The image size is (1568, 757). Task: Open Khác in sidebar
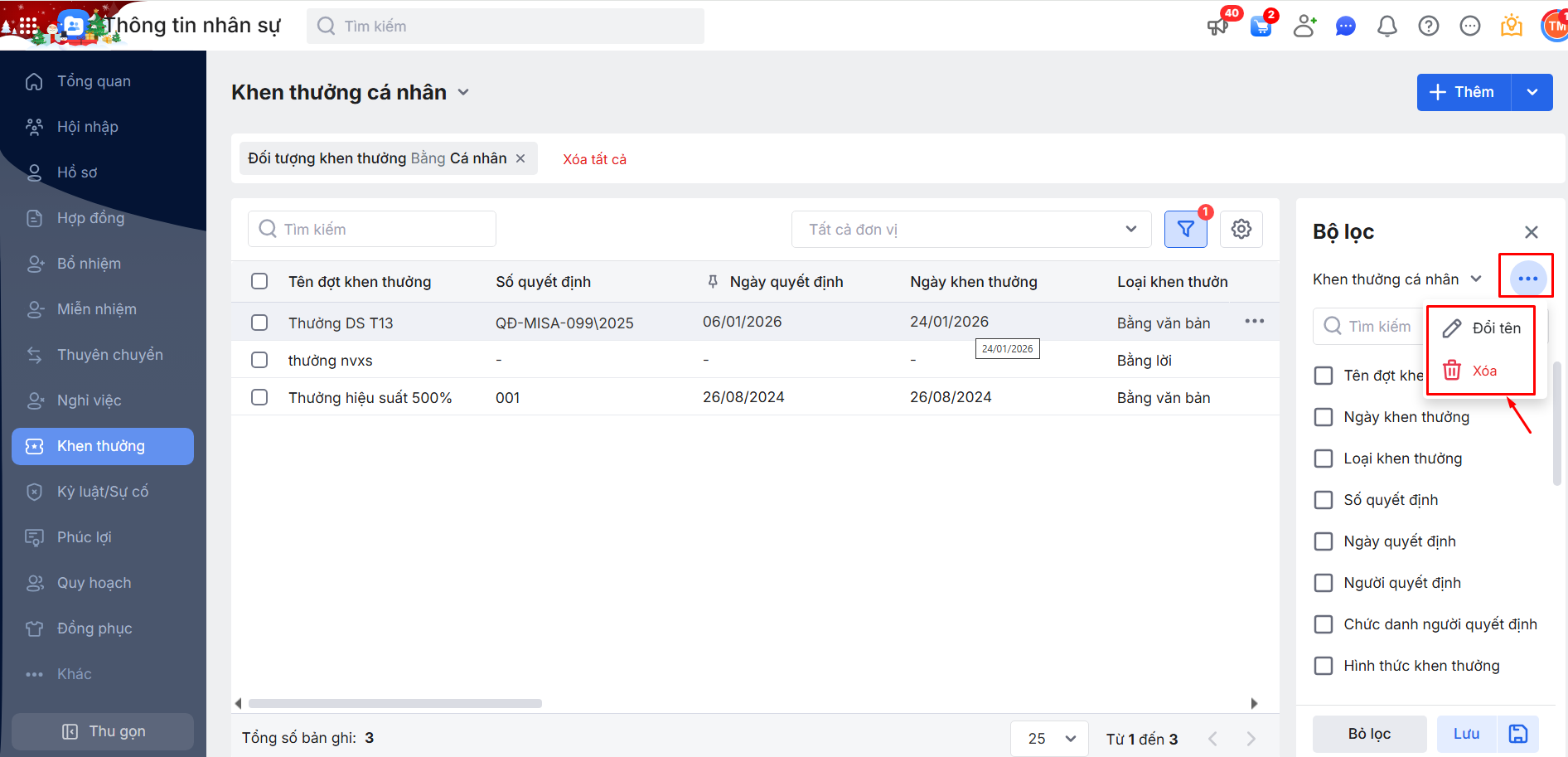point(103,674)
